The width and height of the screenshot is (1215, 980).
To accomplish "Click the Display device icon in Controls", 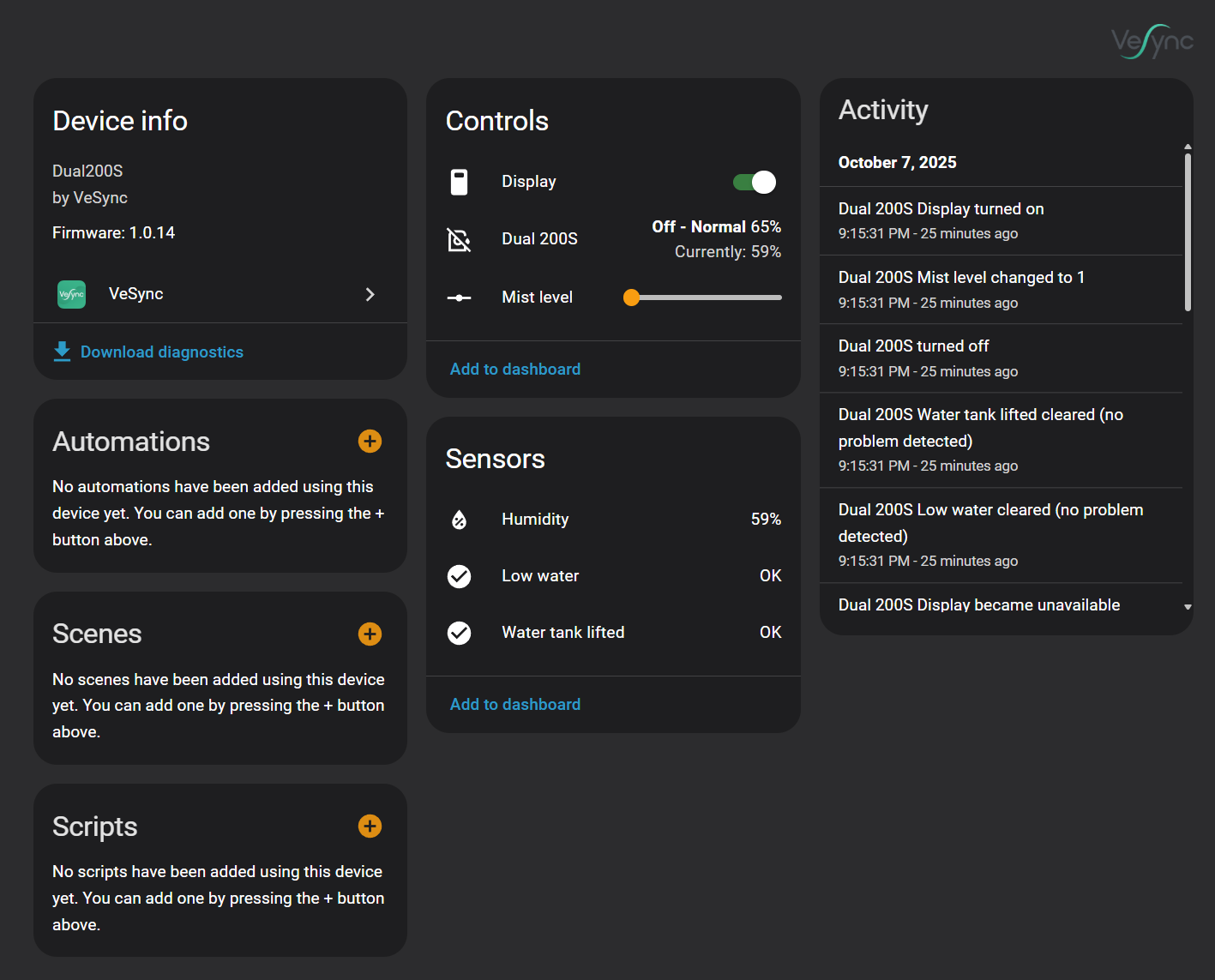I will (x=460, y=182).
